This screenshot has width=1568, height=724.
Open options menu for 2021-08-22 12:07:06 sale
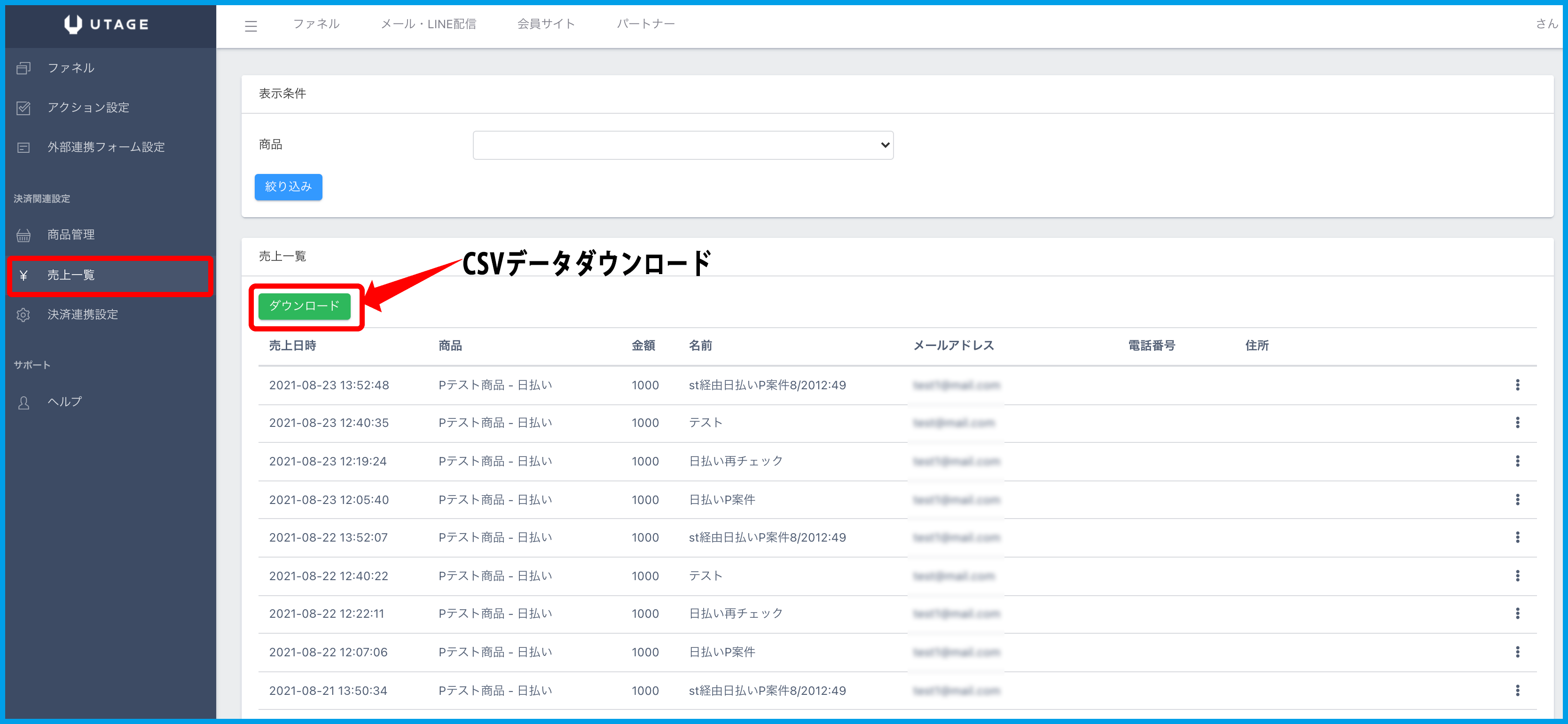1517,652
